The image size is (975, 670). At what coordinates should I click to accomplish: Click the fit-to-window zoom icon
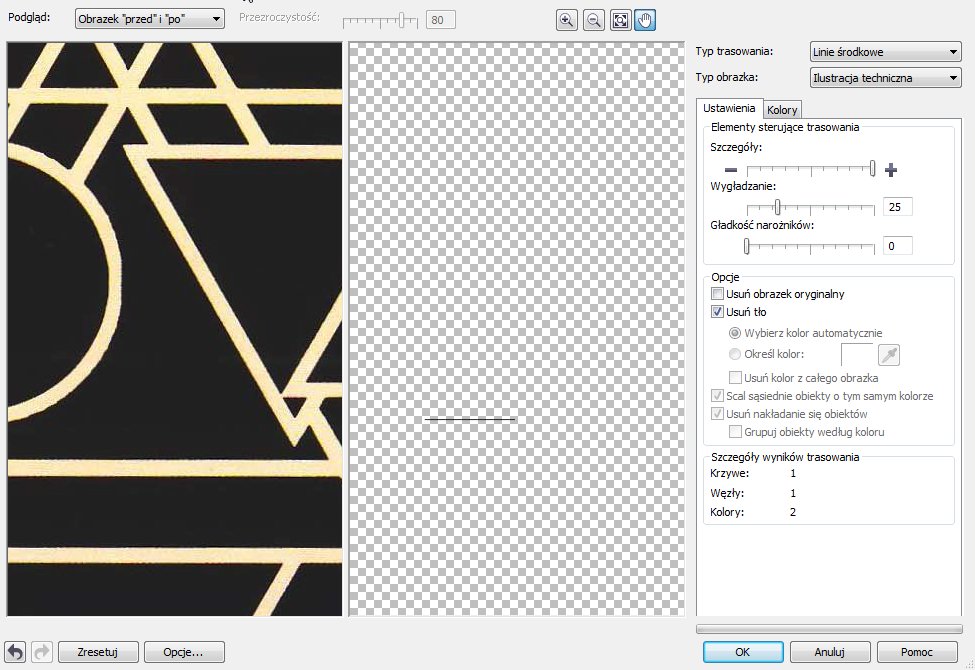pos(619,20)
